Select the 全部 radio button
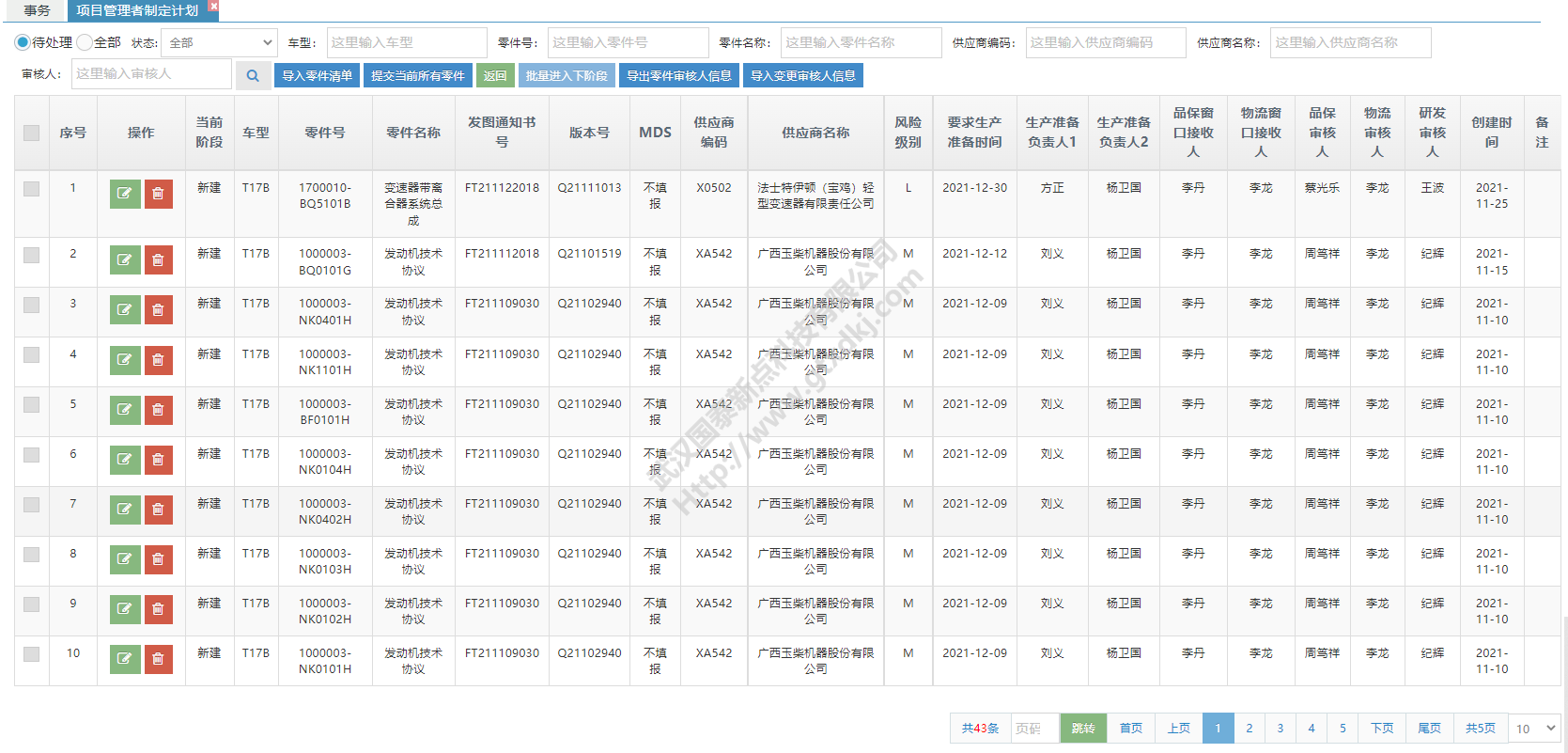Viewport: 1568px width, 753px height. (85, 42)
